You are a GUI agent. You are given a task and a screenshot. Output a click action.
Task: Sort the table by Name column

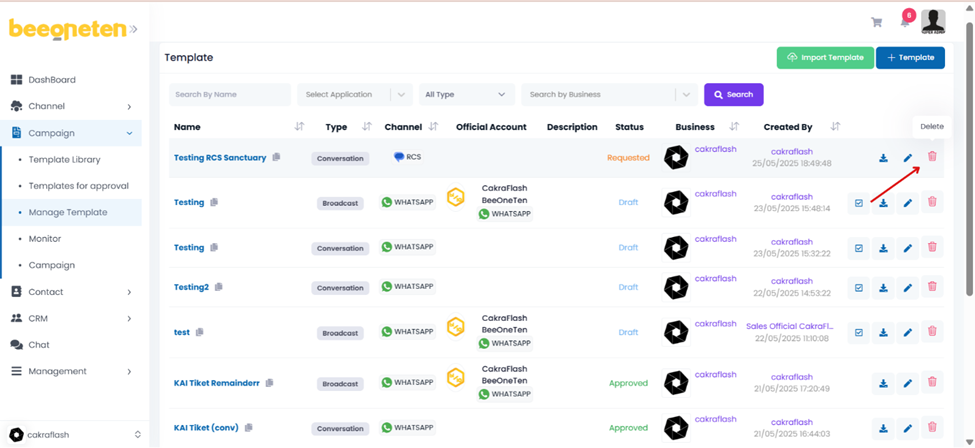299,127
